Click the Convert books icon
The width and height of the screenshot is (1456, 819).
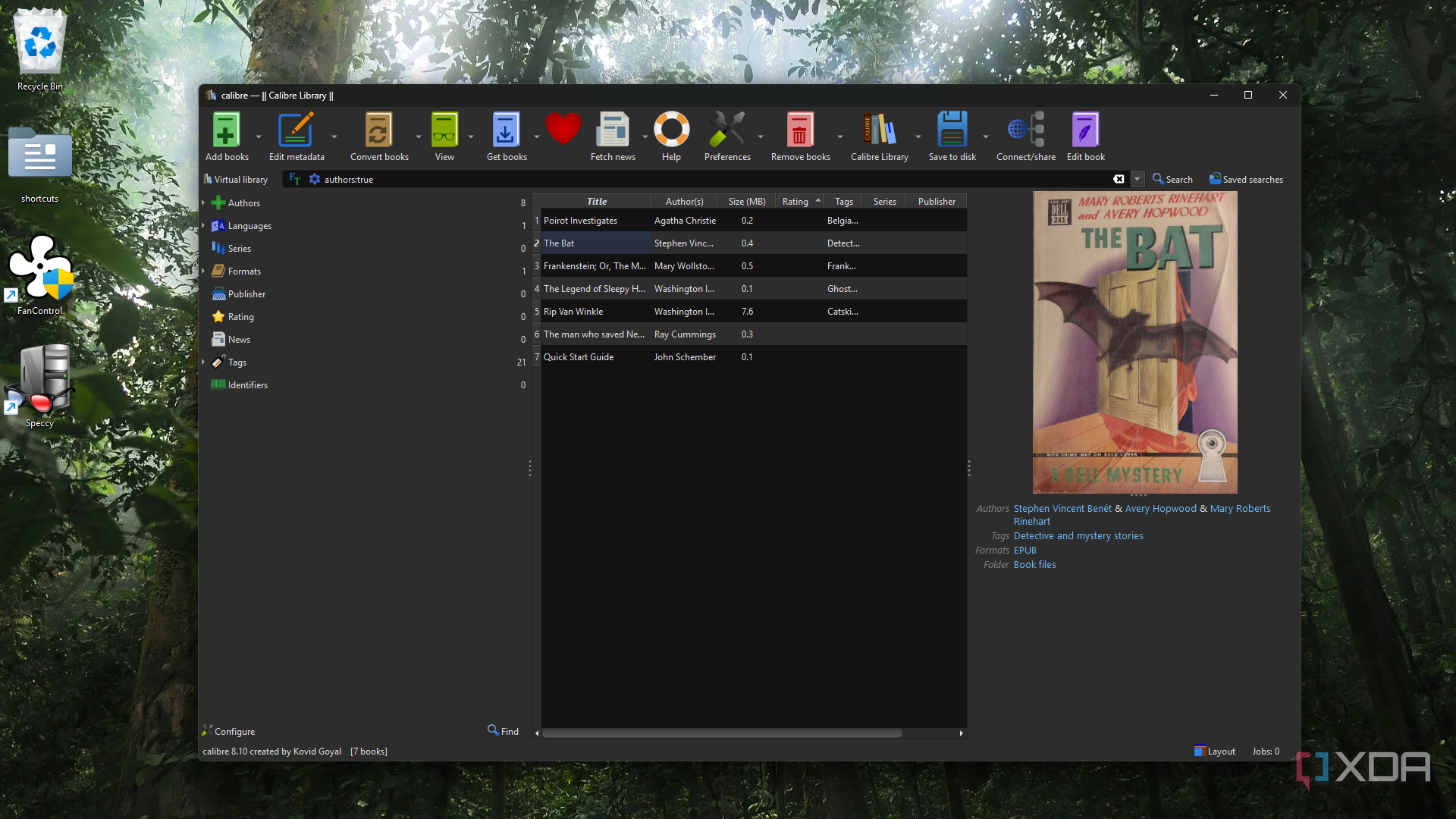coord(378,130)
